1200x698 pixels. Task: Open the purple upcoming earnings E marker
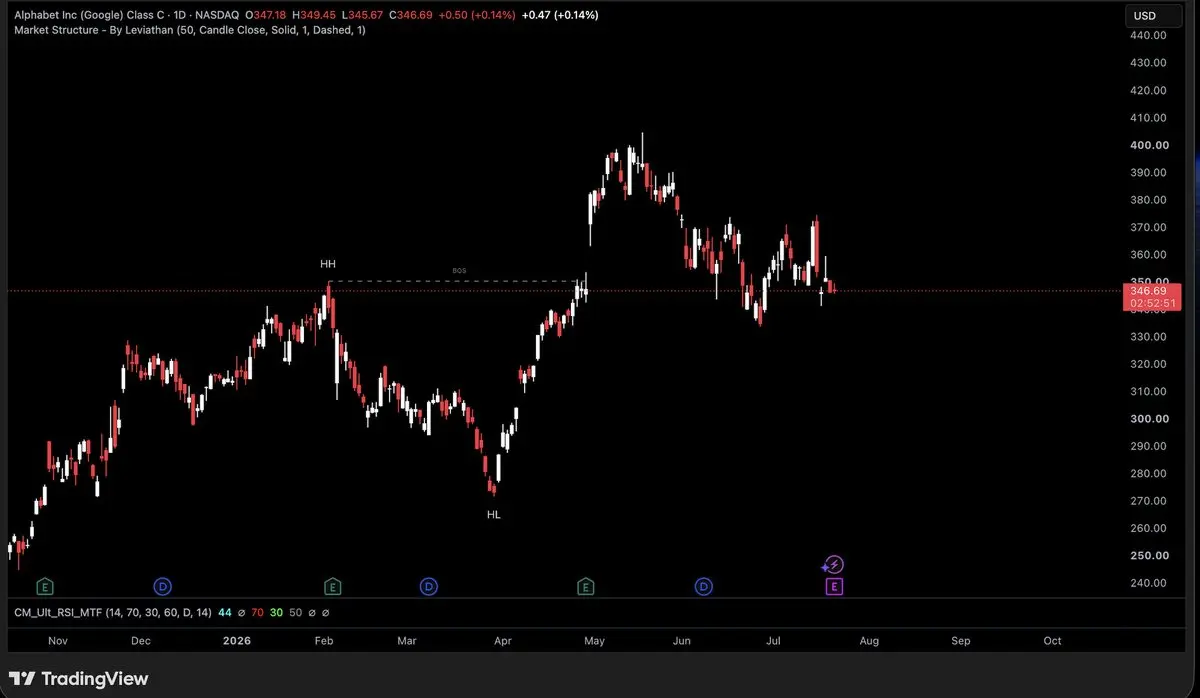(x=834, y=587)
